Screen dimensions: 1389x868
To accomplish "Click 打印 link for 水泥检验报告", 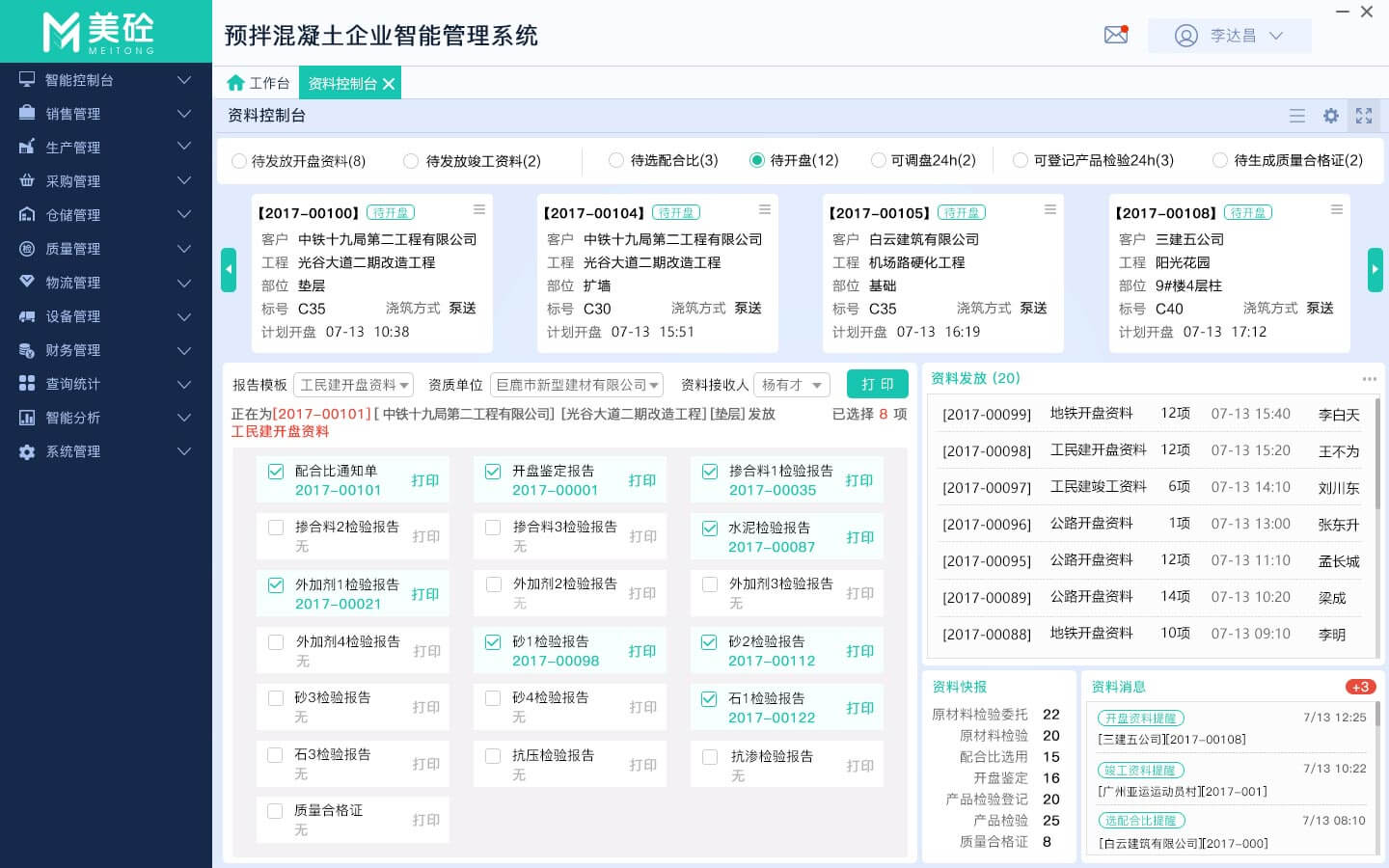I will pyautogui.click(x=859, y=537).
